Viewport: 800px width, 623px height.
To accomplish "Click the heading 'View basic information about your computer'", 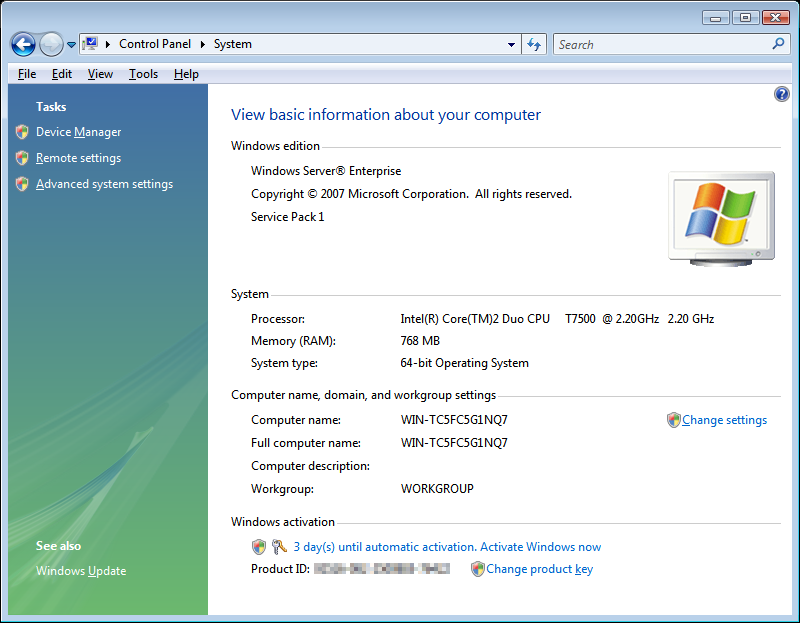I will (386, 115).
